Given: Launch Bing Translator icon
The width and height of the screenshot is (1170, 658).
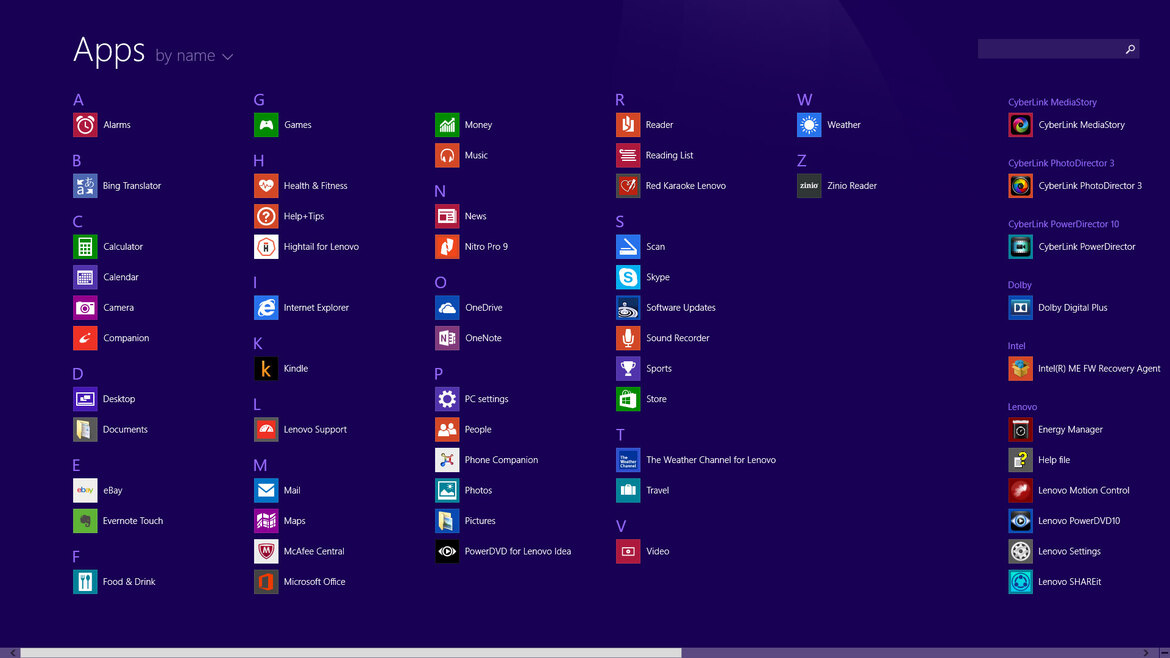Looking at the screenshot, I should (85, 186).
